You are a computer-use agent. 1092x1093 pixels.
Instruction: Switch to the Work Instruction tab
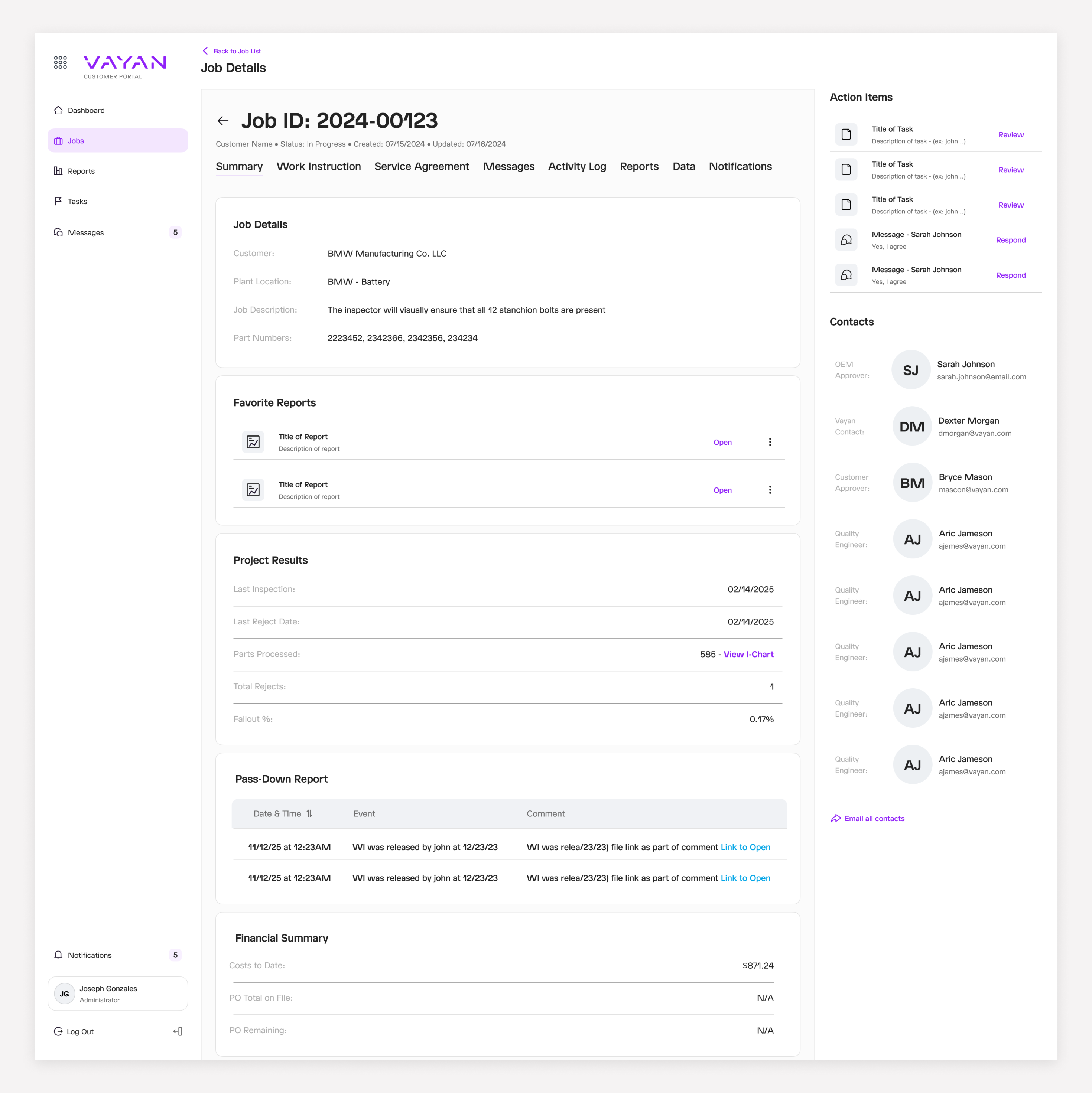pyautogui.click(x=318, y=166)
